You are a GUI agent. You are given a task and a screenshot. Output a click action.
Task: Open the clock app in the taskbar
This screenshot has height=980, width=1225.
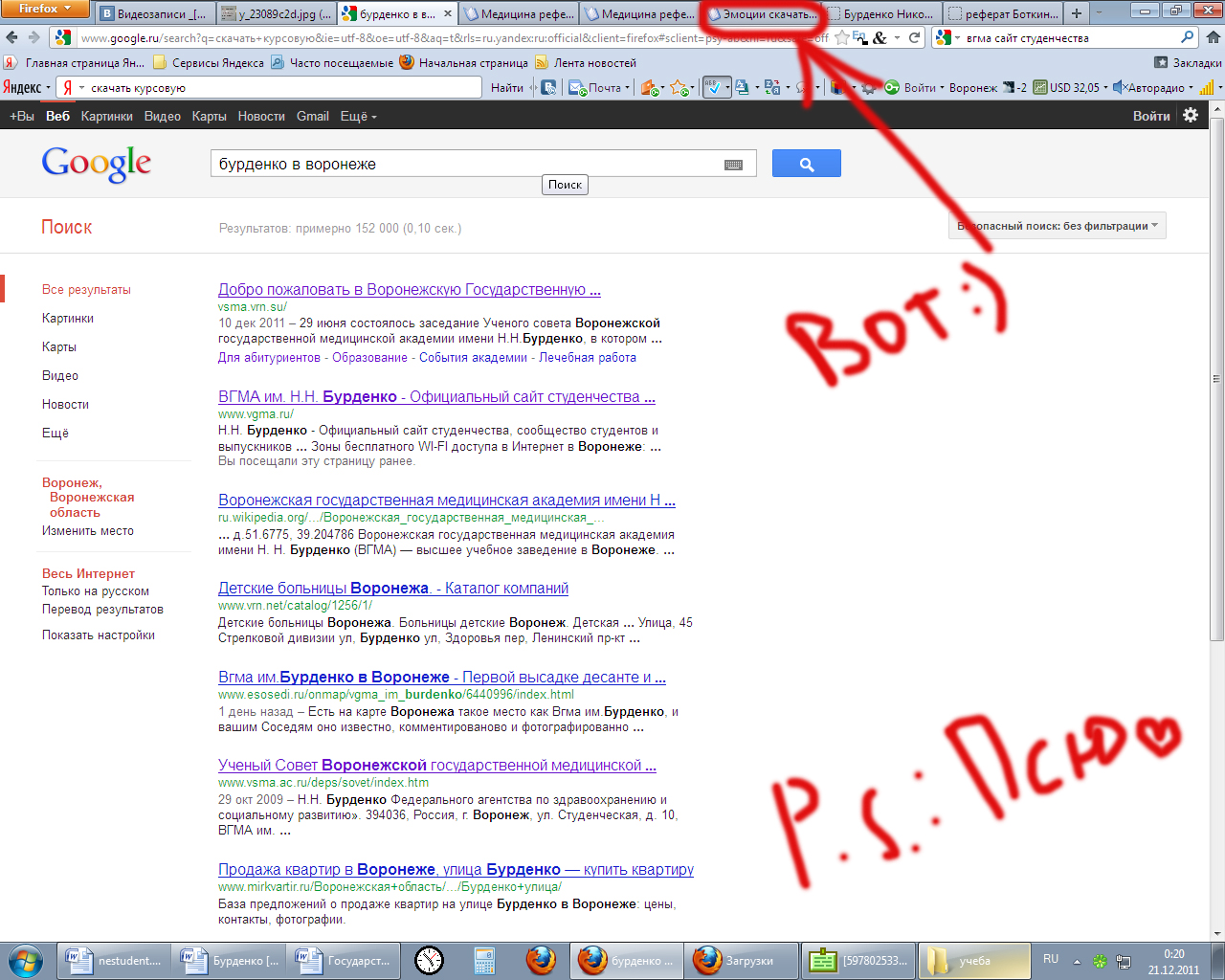[429, 960]
